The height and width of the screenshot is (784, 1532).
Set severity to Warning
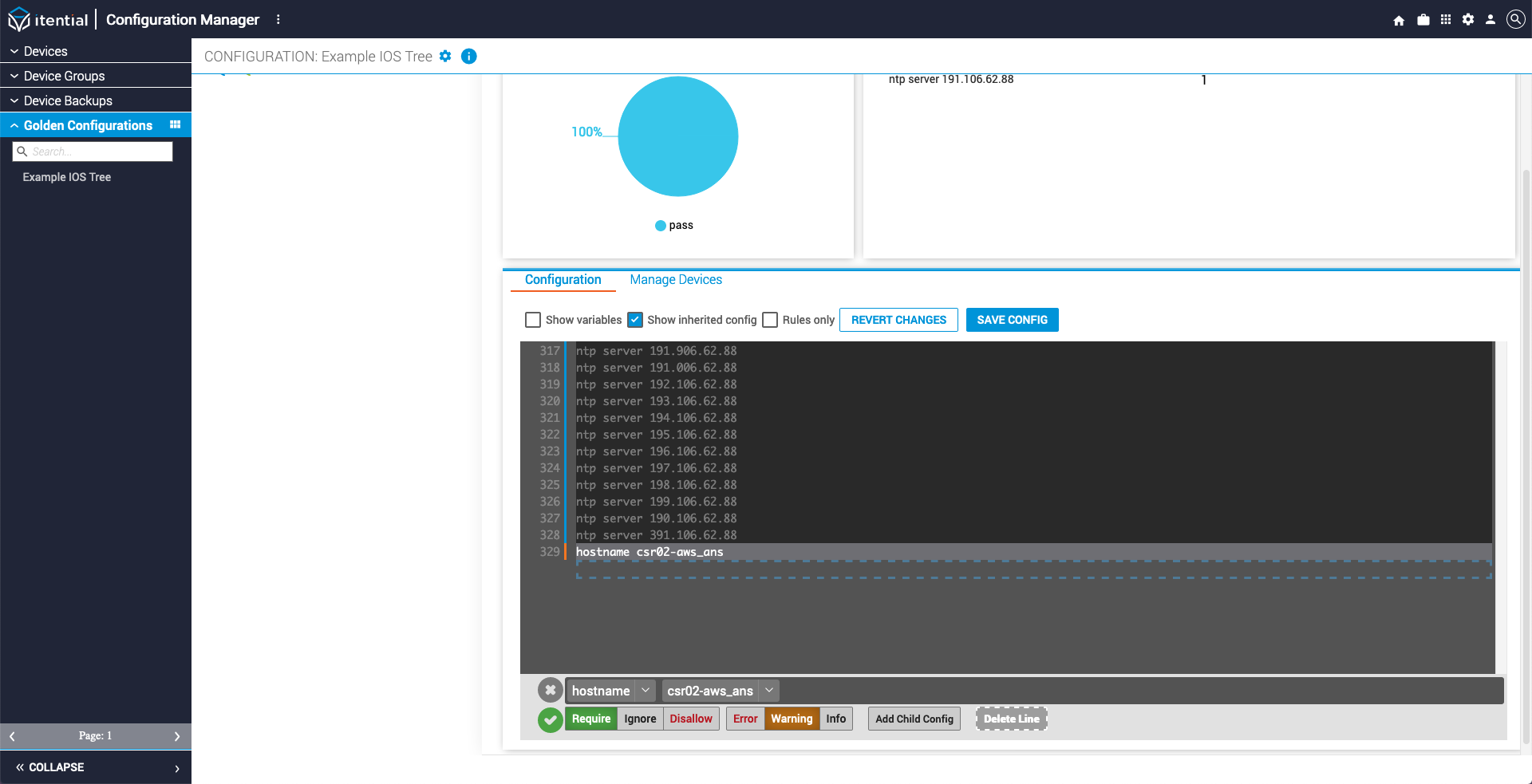[x=792, y=719]
